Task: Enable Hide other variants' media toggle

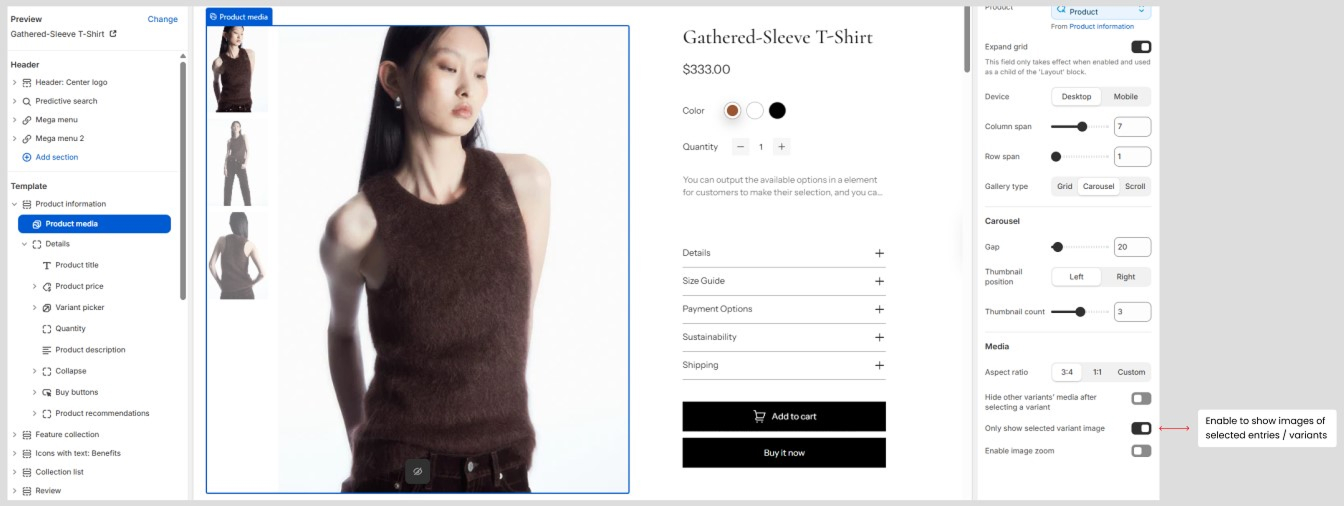Action: click(1141, 398)
